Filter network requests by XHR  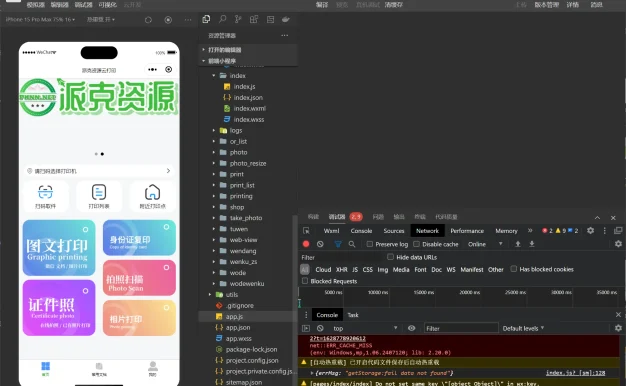coord(341,269)
